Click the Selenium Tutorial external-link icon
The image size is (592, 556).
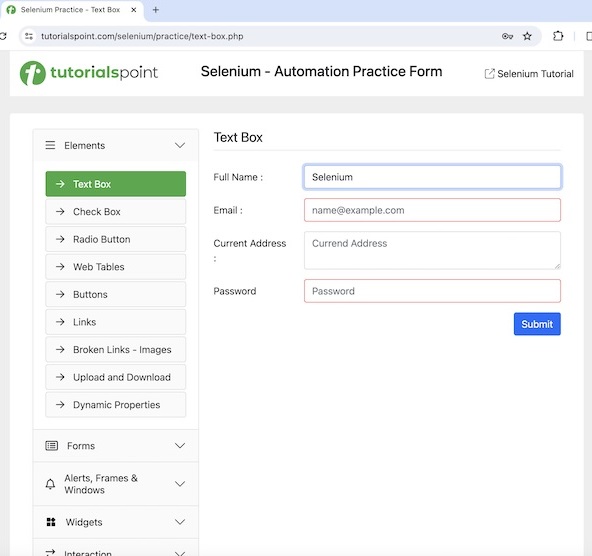[x=489, y=74]
